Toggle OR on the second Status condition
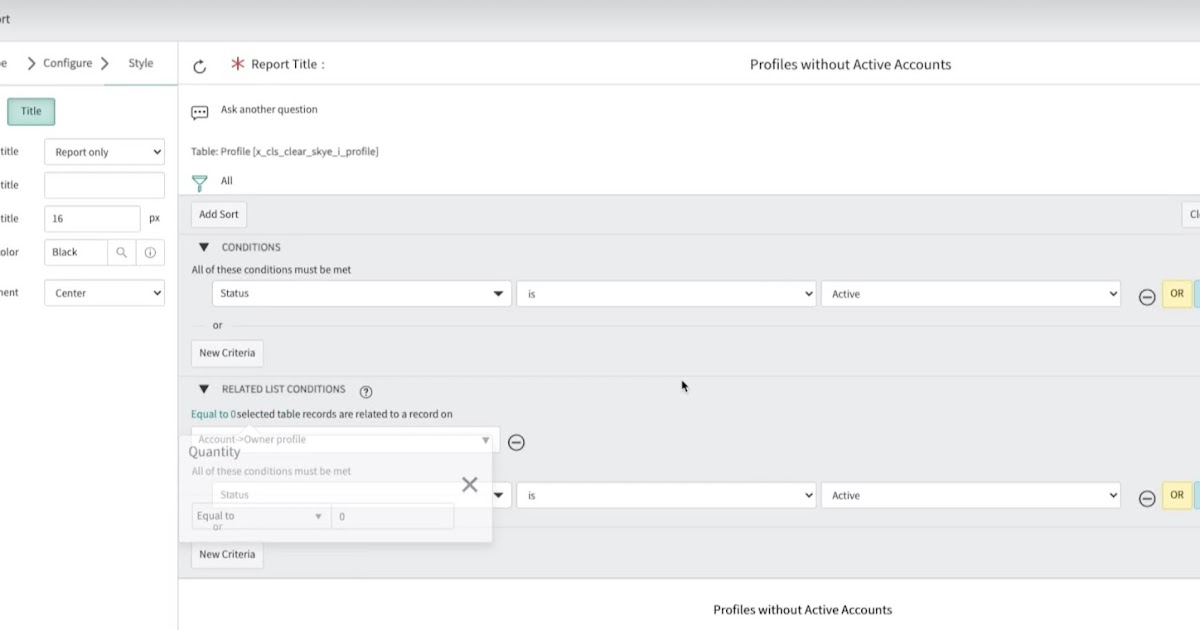This screenshot has width=1200, height=630. 1177,495
